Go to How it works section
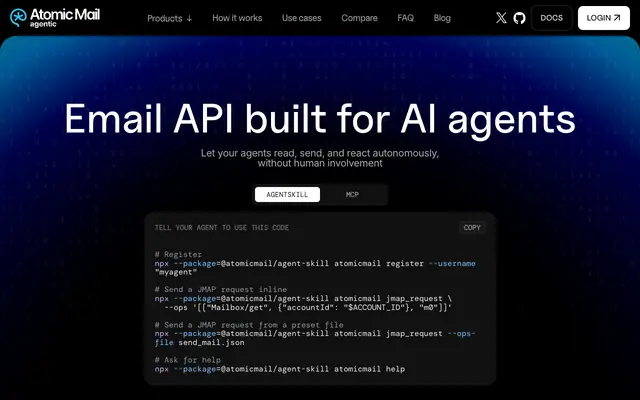640x400 pixels. (x=237, y=18)
